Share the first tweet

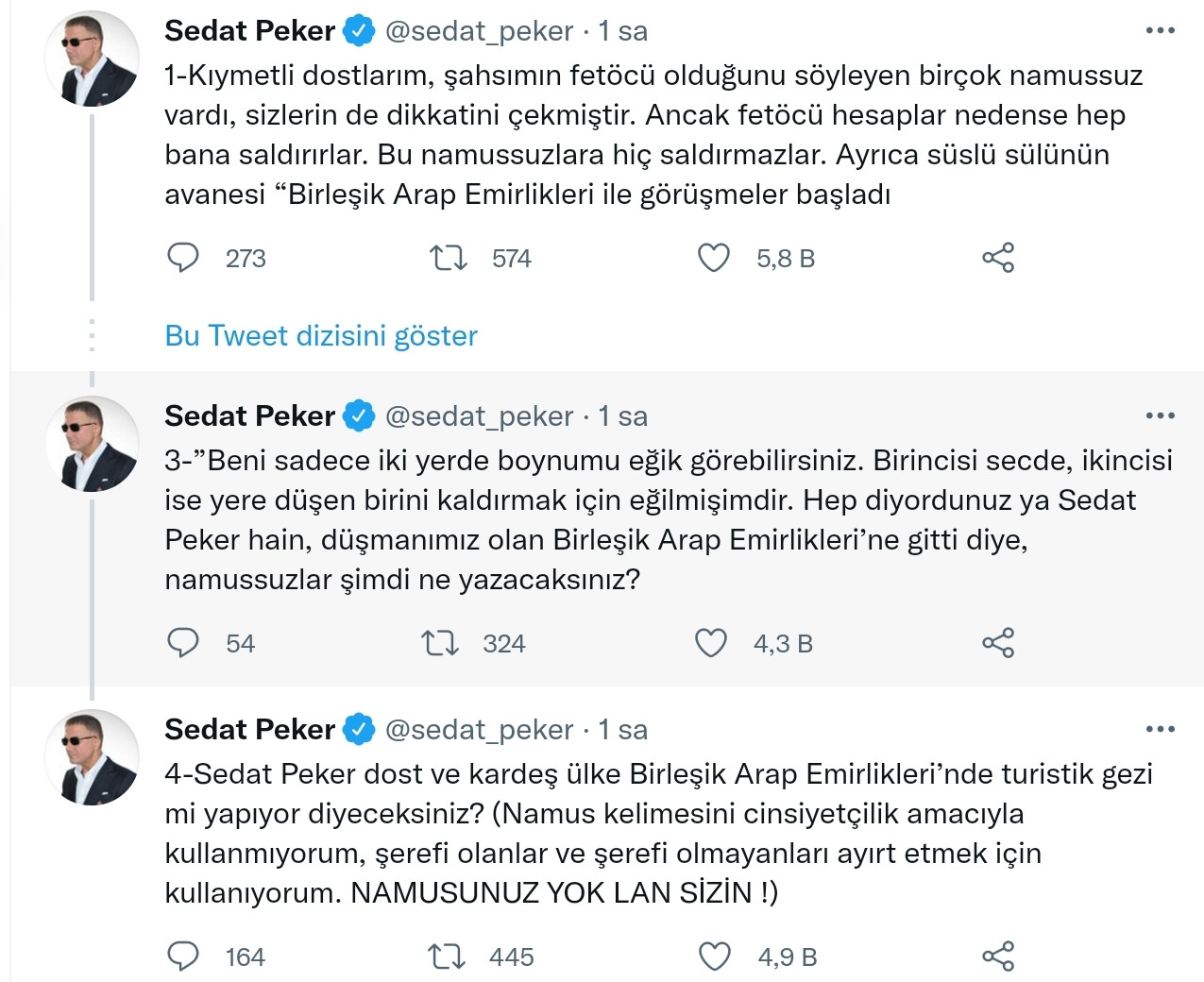(x=997, y=257)
